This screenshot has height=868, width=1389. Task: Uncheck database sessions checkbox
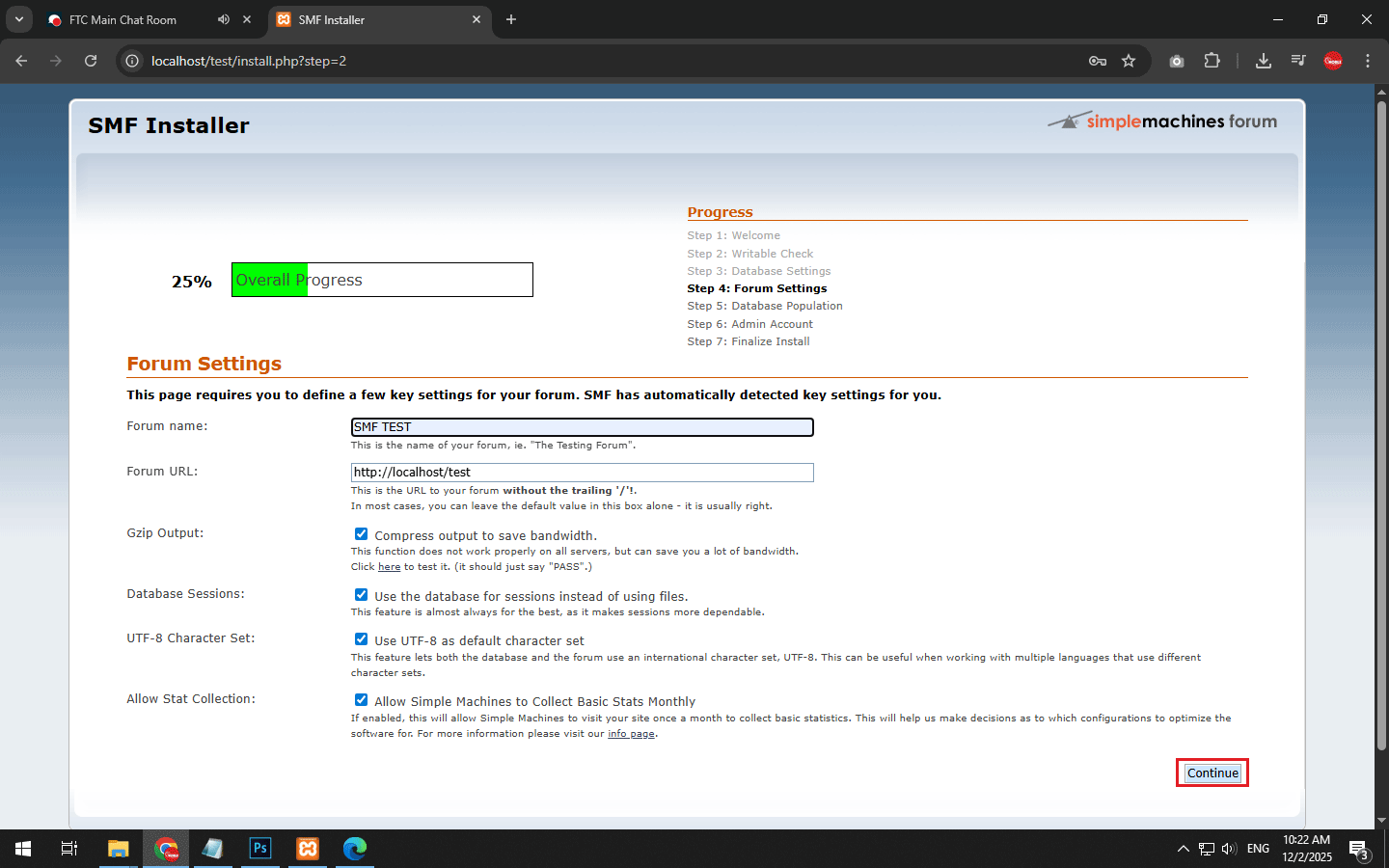tap(361, 595)
